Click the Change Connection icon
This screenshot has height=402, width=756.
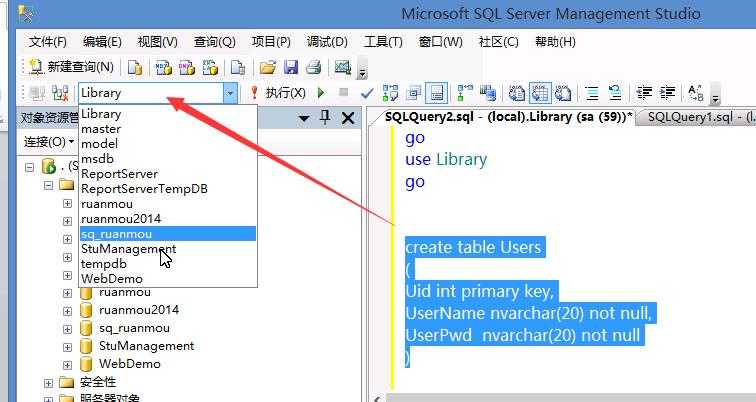pos(60,93)
